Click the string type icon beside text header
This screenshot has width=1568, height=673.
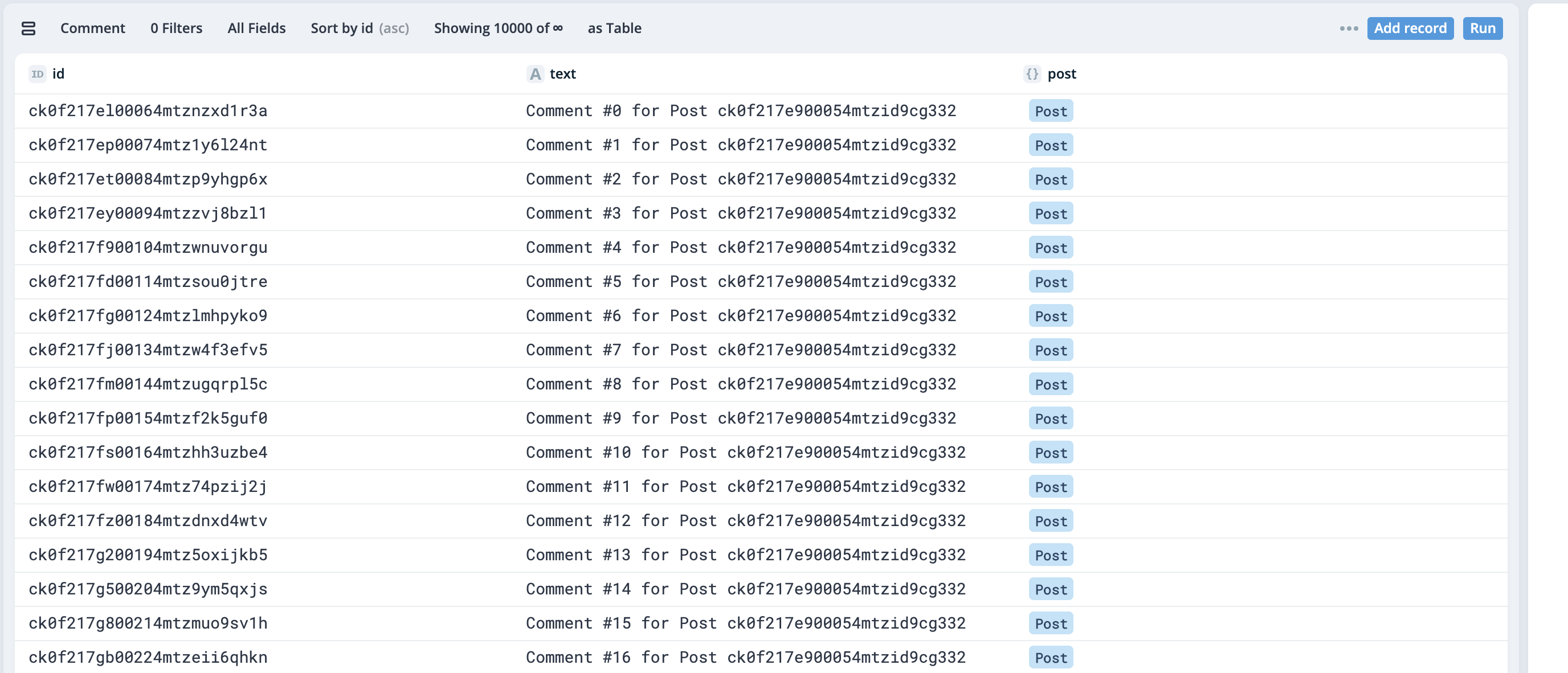click(534, 73)
